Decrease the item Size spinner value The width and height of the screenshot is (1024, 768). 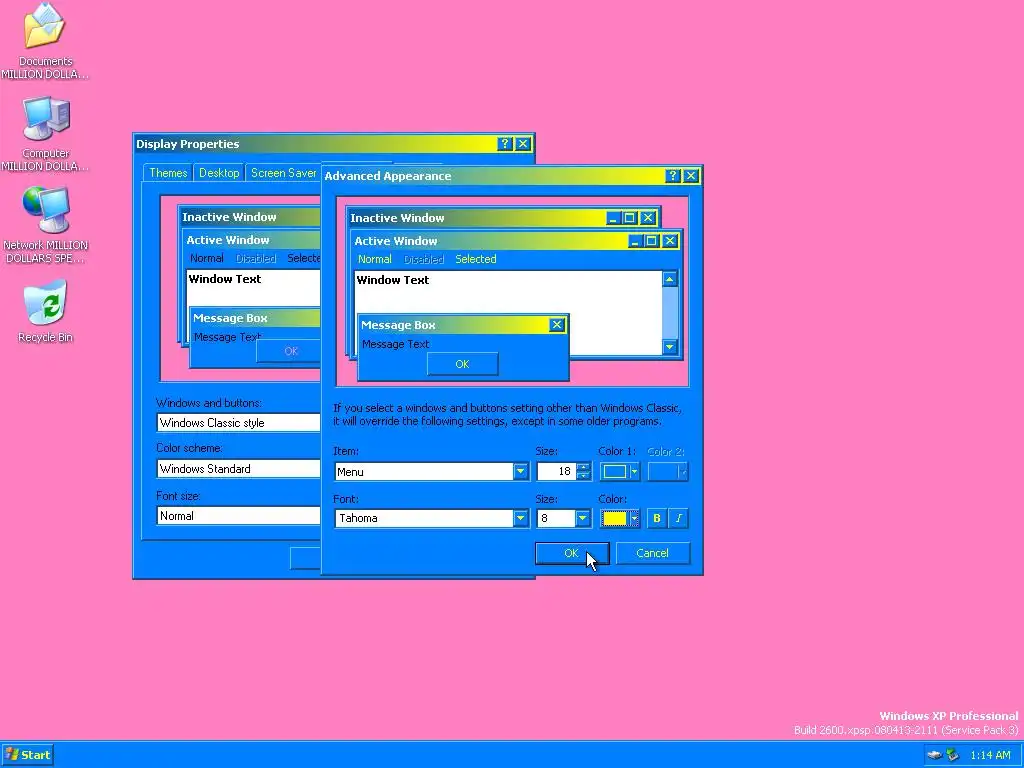click(583, 476)
